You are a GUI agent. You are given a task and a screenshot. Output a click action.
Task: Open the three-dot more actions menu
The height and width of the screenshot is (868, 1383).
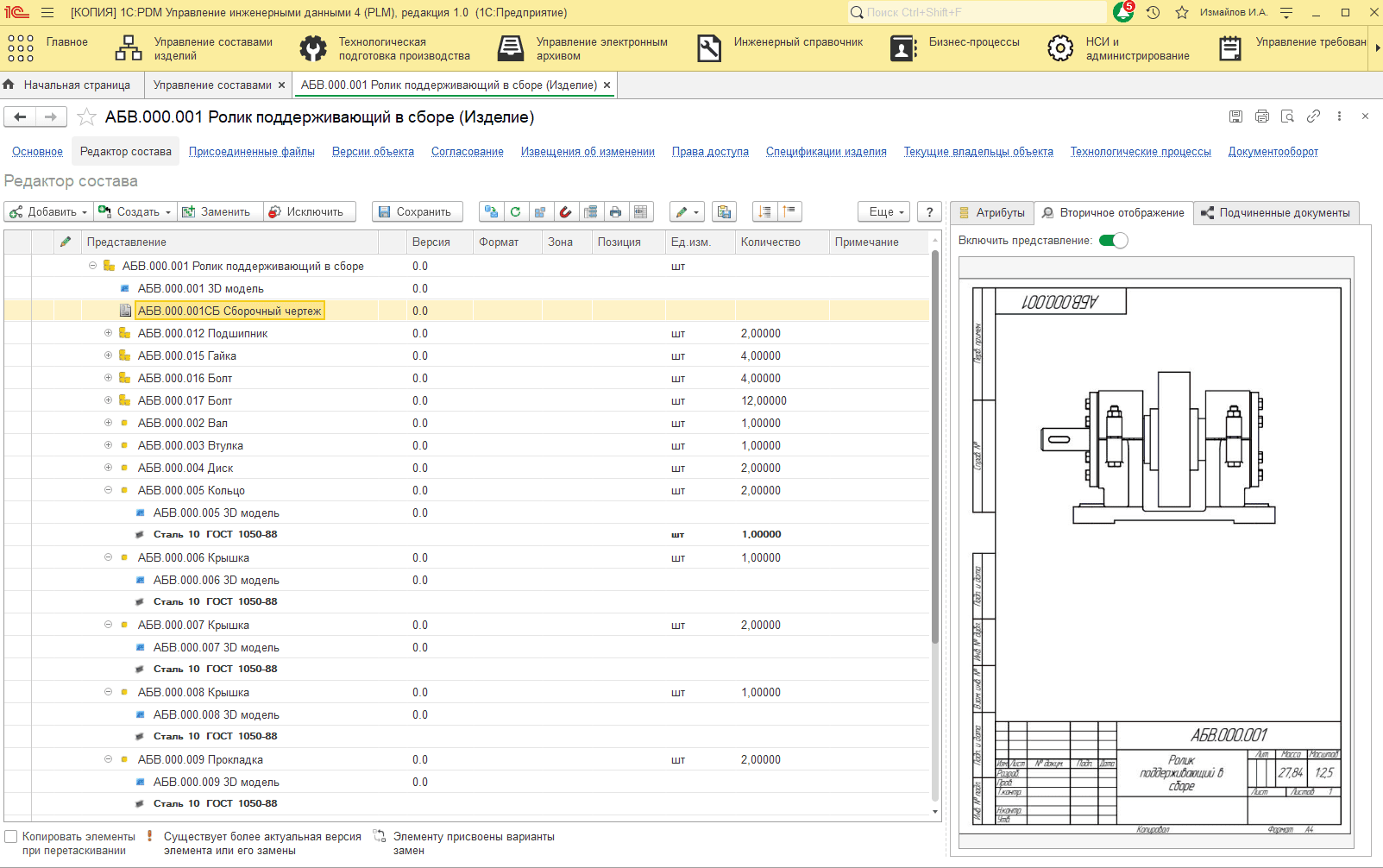coord(1339,116)
